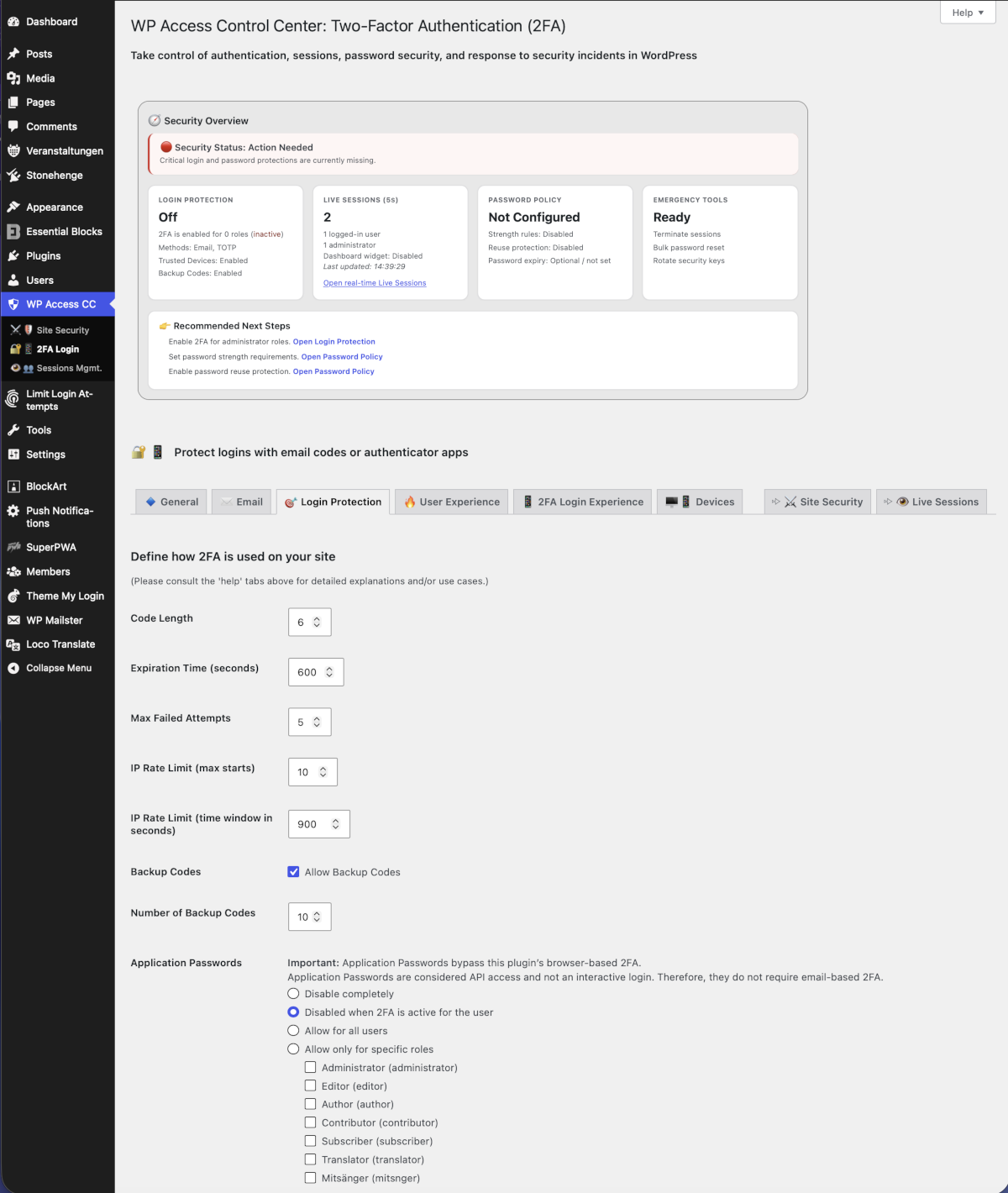Click the Collapse Menu arrow icon

[13, 669]
